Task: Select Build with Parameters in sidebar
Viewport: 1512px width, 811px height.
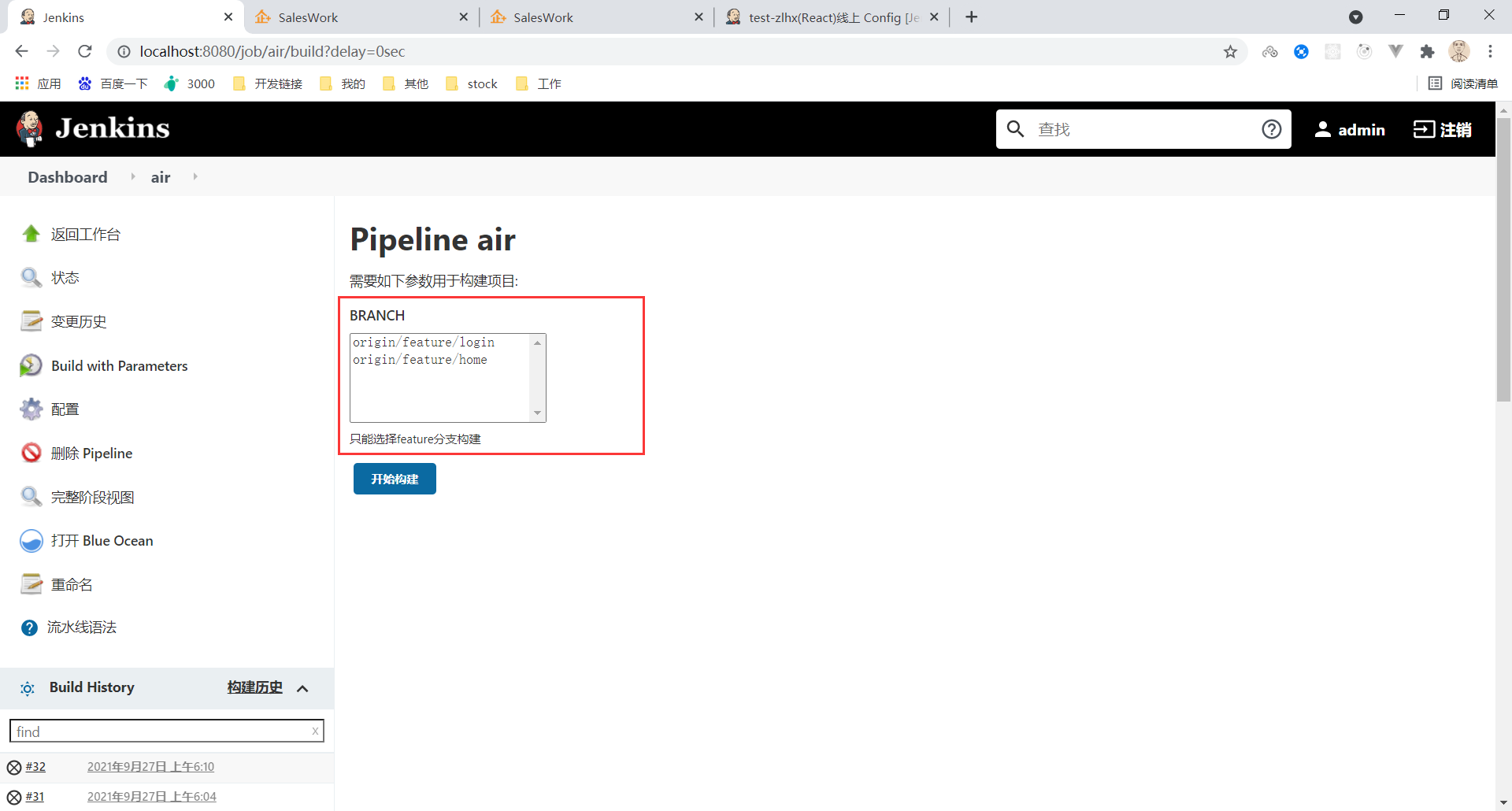Action: tap(120, 365)
